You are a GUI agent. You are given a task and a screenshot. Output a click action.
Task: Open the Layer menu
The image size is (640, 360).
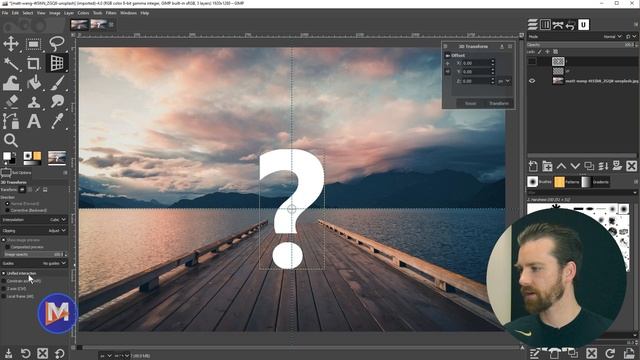[69, 13]
